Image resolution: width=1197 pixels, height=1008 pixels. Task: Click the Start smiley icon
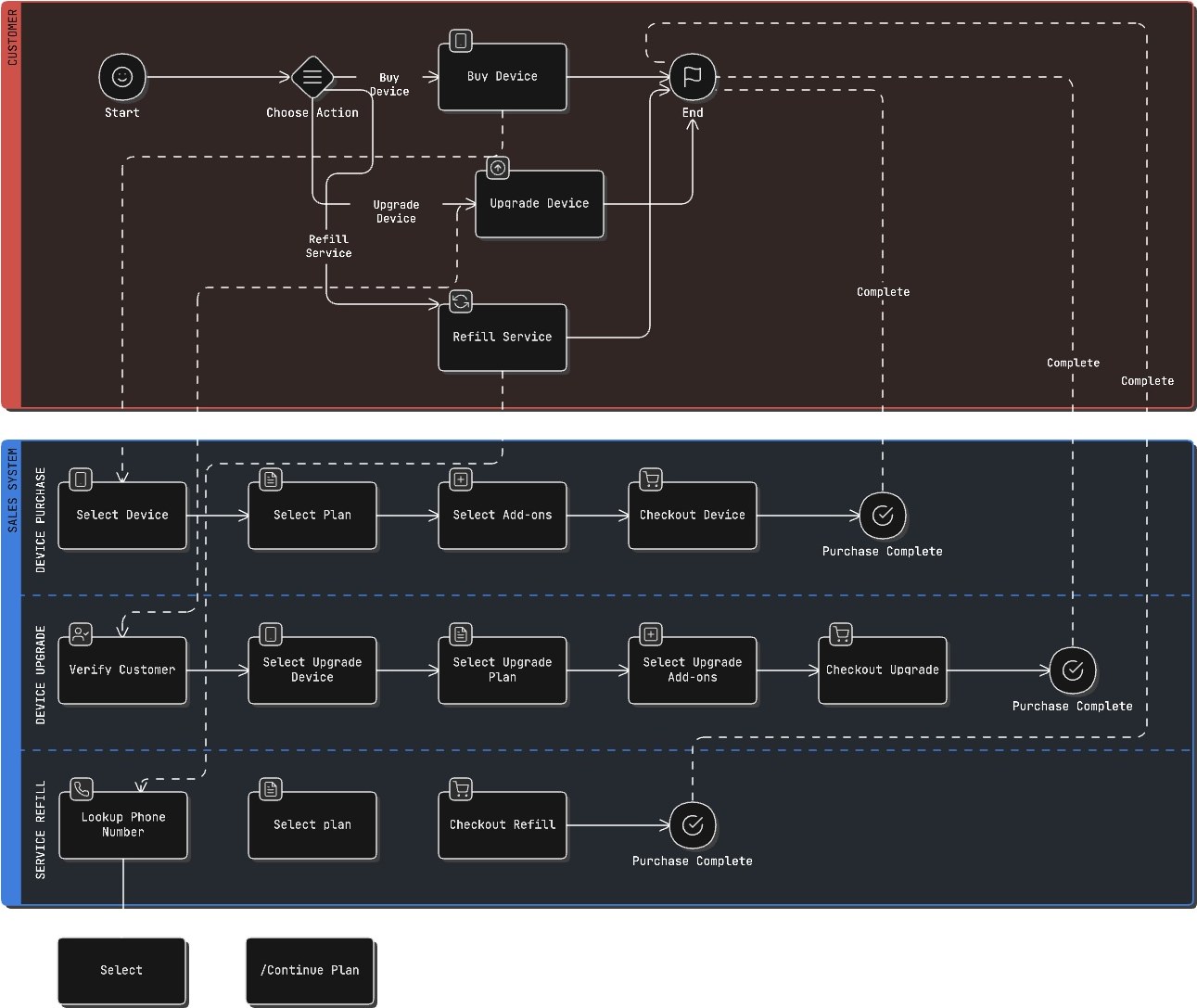pyautogui.click(x=122, y=76)
